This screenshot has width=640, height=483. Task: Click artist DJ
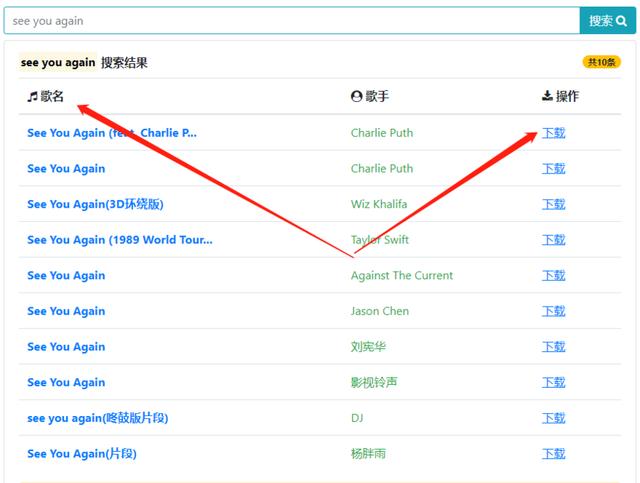(357, 418)
